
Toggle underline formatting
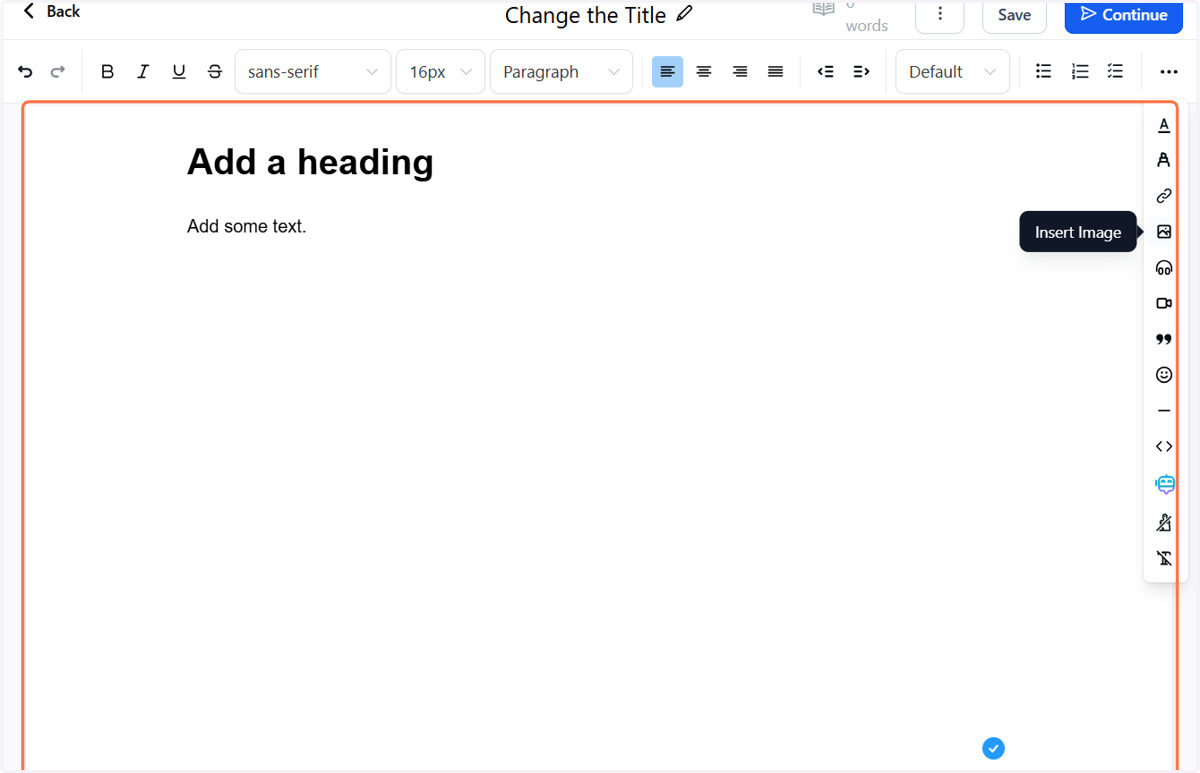[179, 72]
